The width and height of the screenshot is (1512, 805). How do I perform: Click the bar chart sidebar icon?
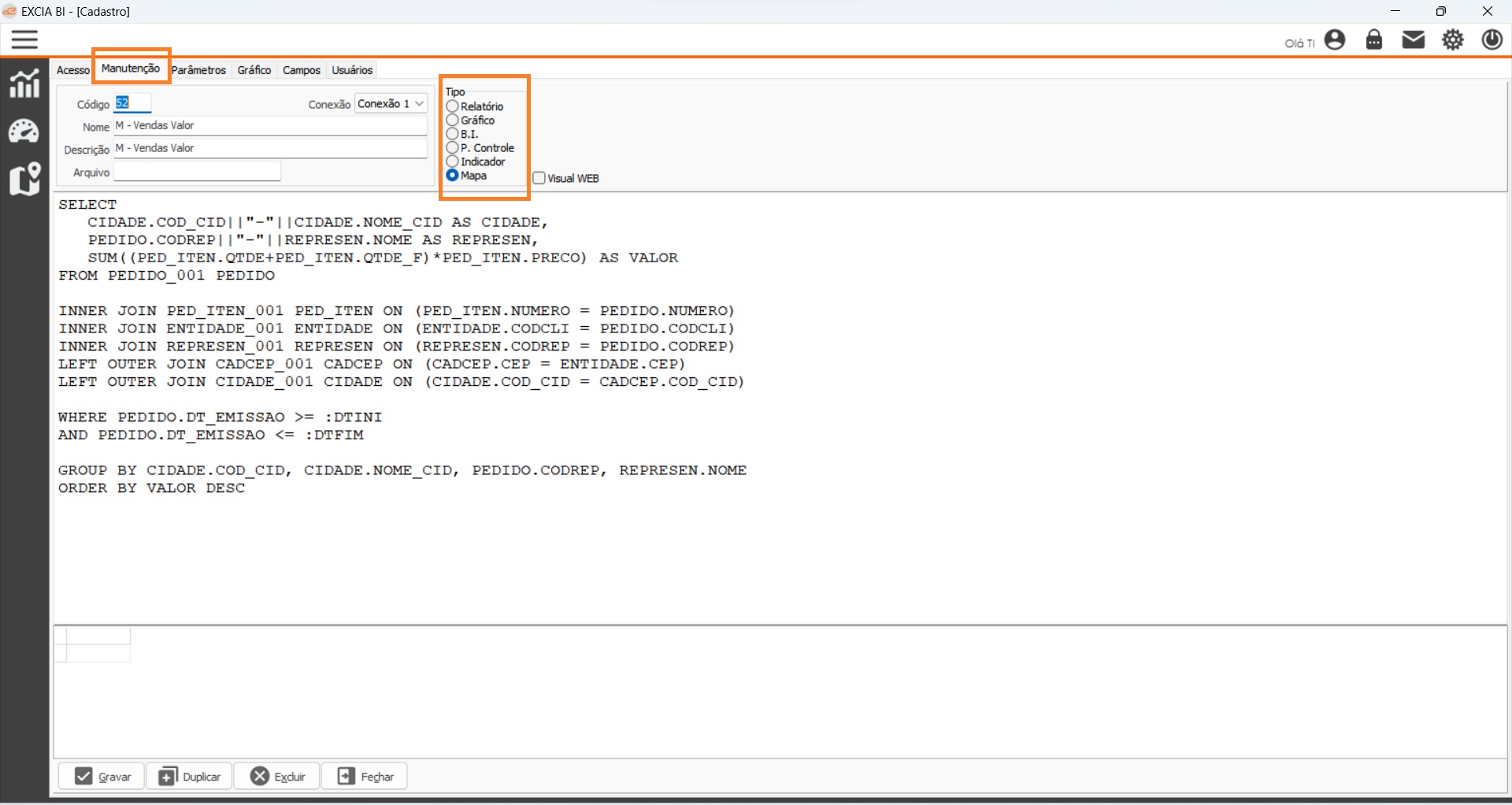coord(24,83)
